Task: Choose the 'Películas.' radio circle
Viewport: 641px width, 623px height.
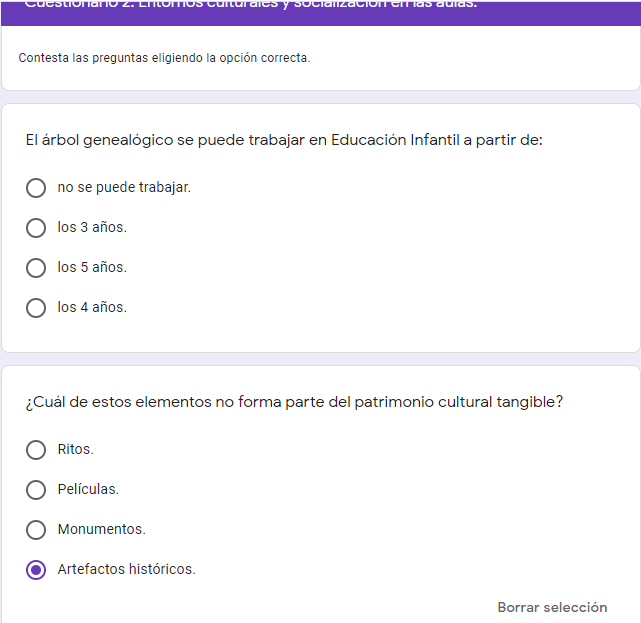Action: click(36, 490)
